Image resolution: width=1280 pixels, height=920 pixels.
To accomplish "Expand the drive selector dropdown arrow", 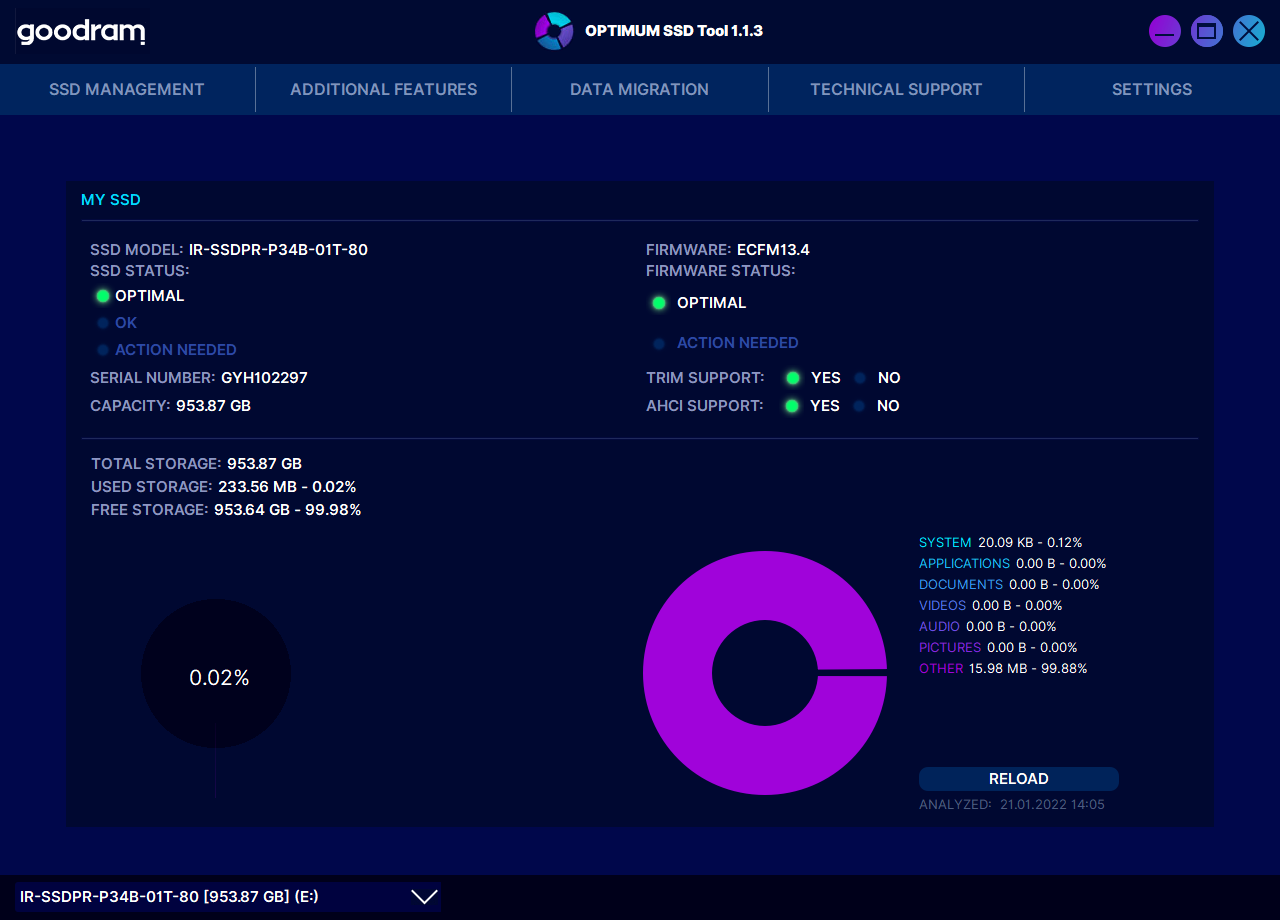I will pos(425,897).
